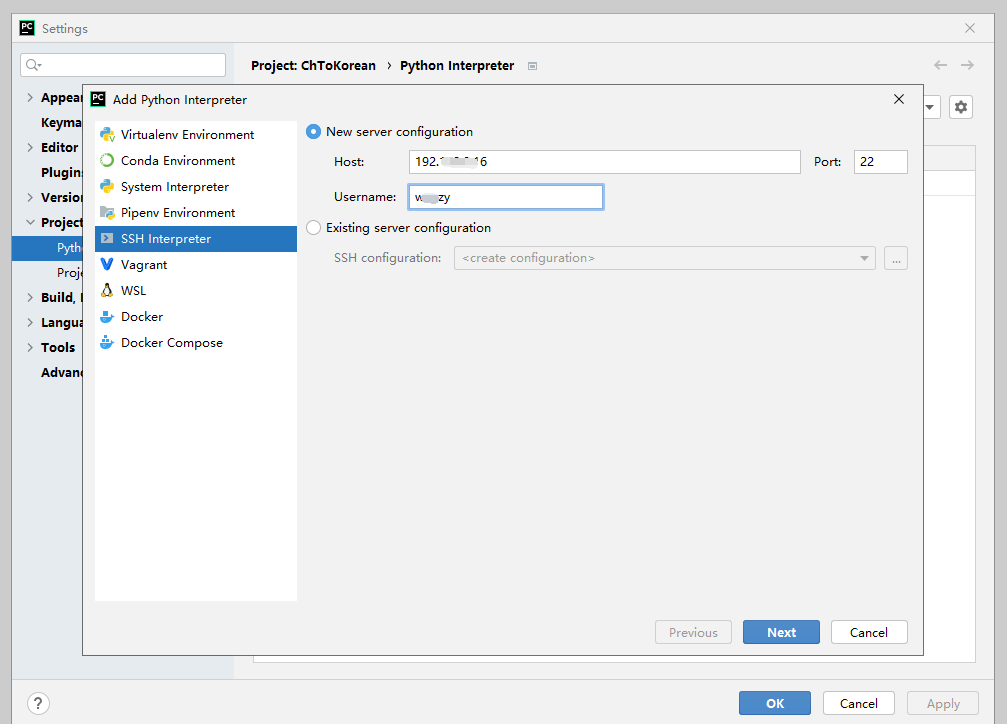The height and width of the screenshot is (724, 1007).
Task: Choose Docker Compose interpreter type
Action: pos(196,342)
